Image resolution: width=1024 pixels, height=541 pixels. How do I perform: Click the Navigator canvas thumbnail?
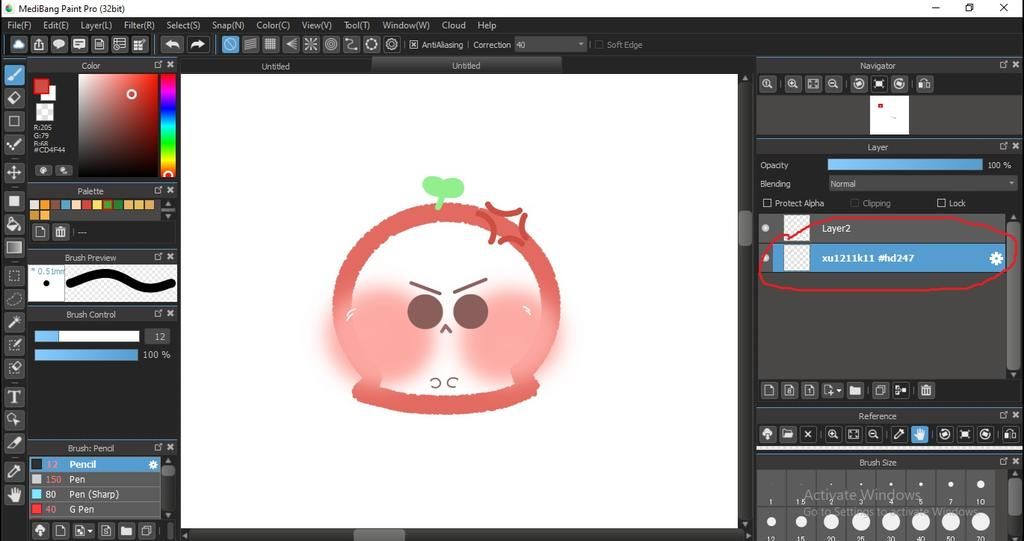click(x=889, y=115)
